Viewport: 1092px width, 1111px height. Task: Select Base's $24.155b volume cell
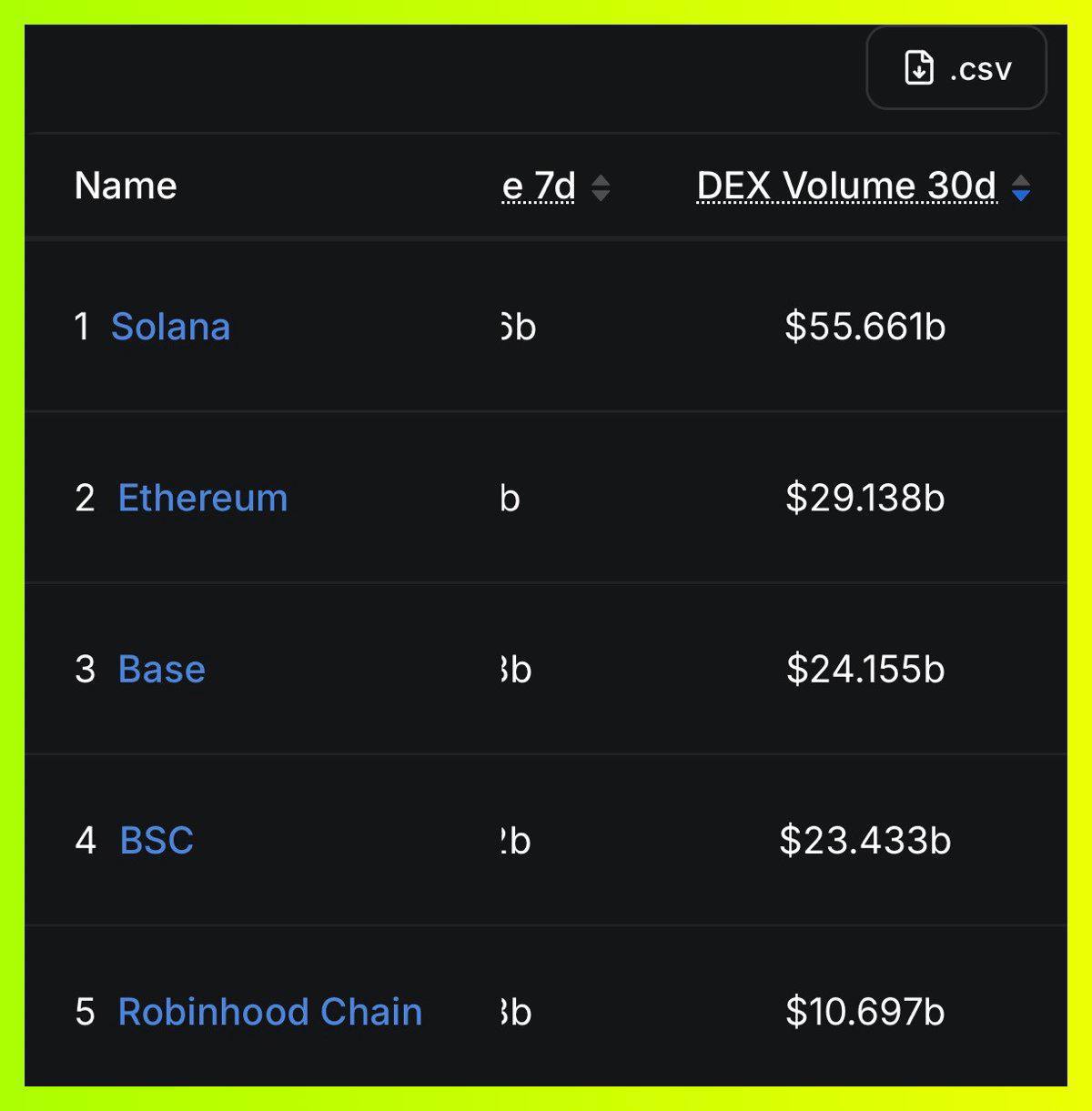pyautogui.click(x=865, y=669)
